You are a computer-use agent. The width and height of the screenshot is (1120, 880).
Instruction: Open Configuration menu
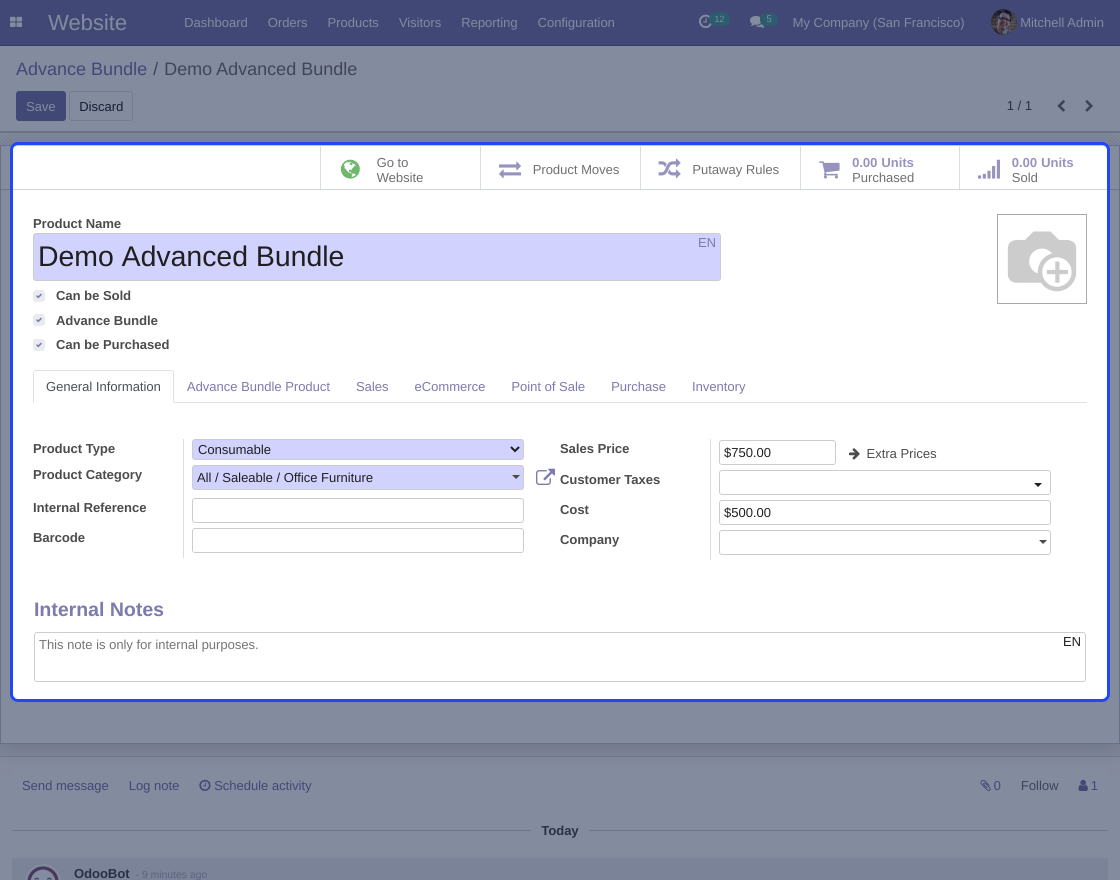pos(576,23)
